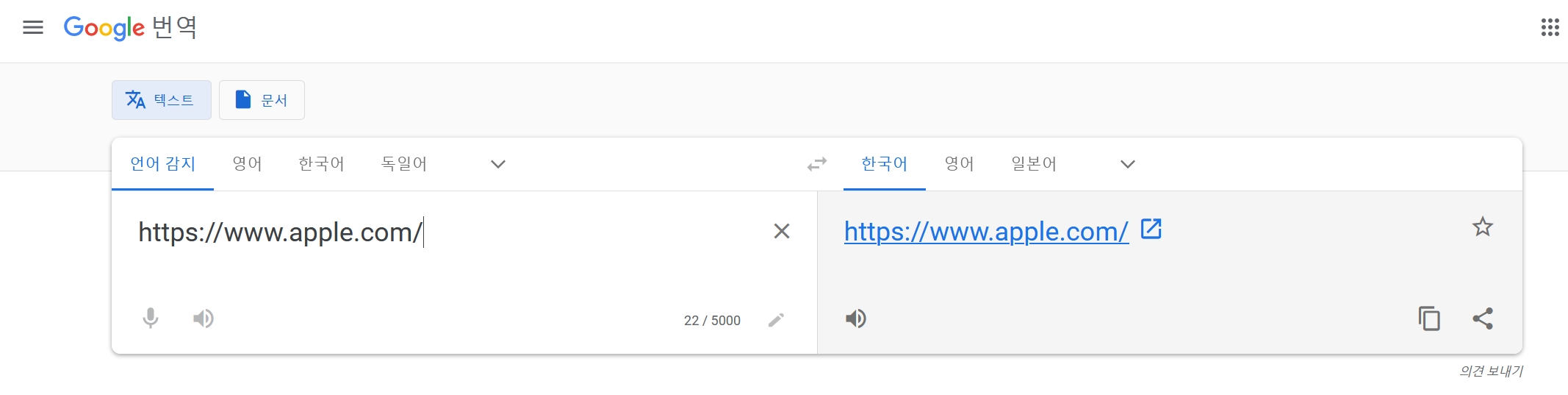
Task: Select 영어 as source language
Action: (x=247, y=164)
